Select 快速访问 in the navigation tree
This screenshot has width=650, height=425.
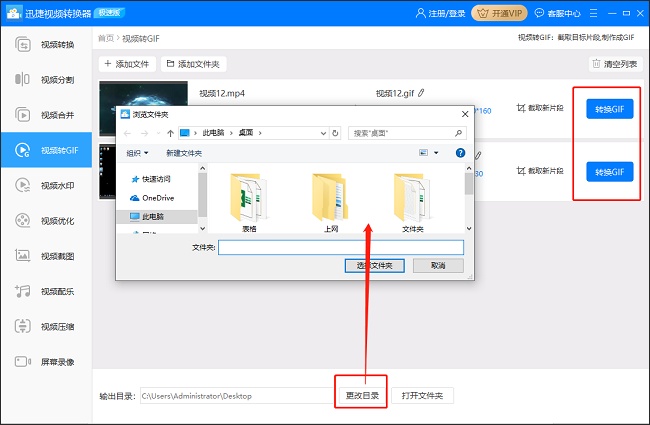[x=151, y=179]
